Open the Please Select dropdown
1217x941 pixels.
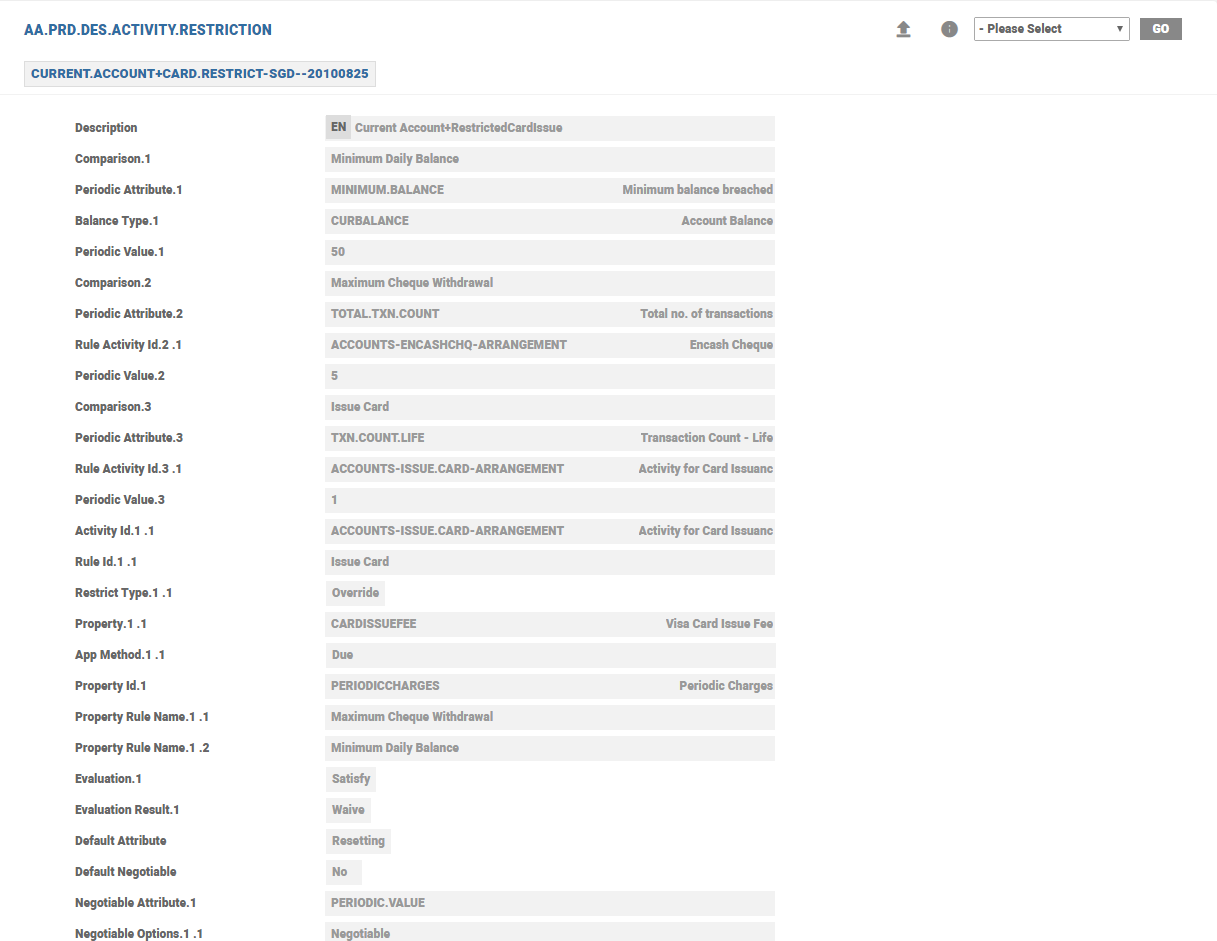[x=1051, y=29]
